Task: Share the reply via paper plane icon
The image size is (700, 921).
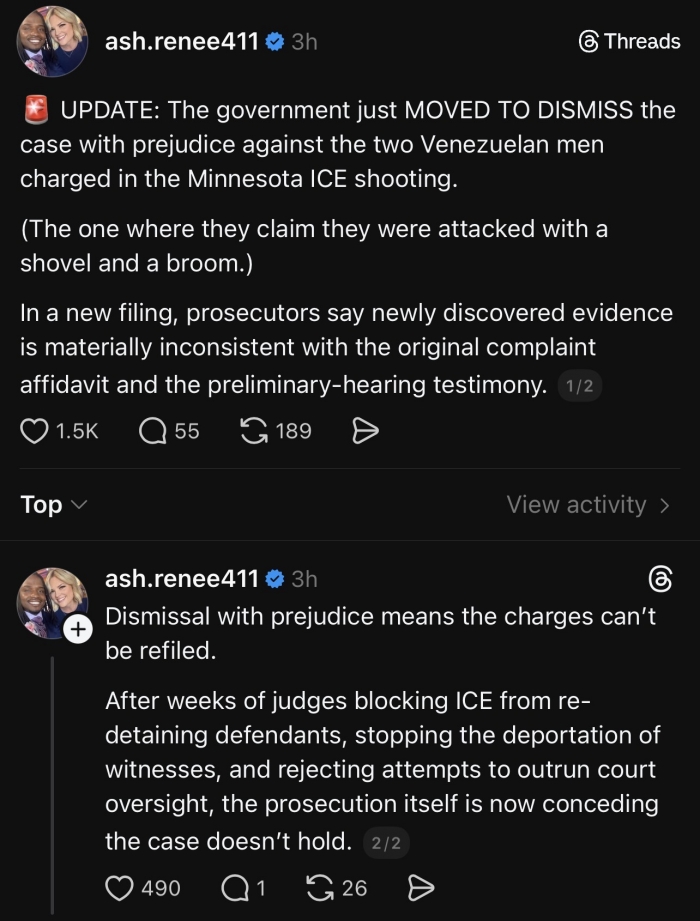Action: 422,887
